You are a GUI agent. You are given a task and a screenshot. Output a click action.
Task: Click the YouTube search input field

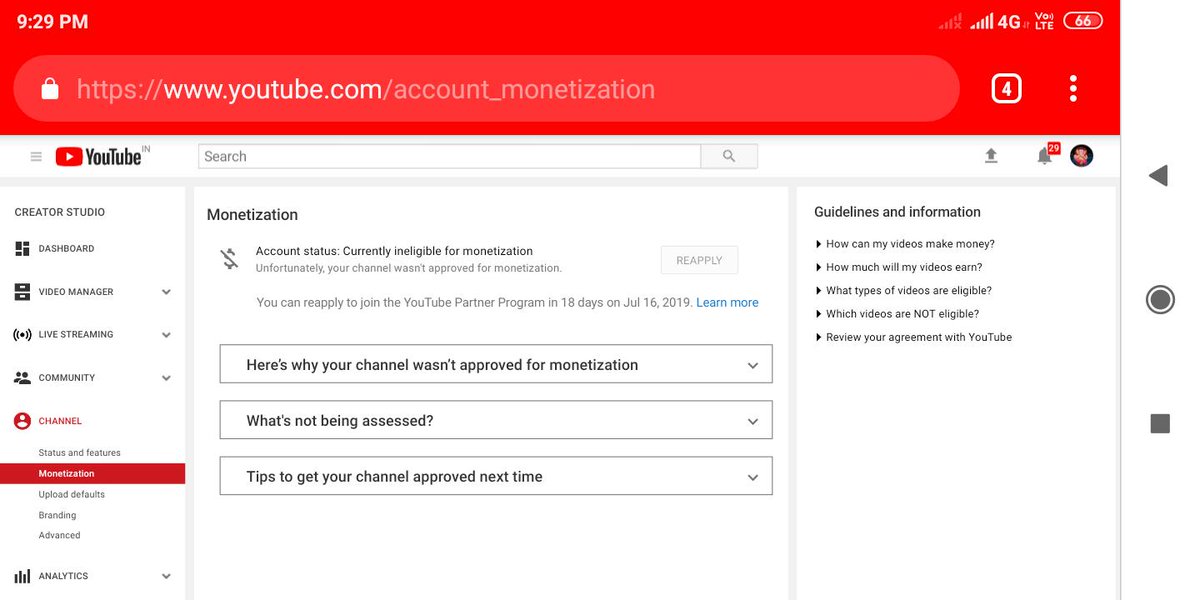point(450,156)
